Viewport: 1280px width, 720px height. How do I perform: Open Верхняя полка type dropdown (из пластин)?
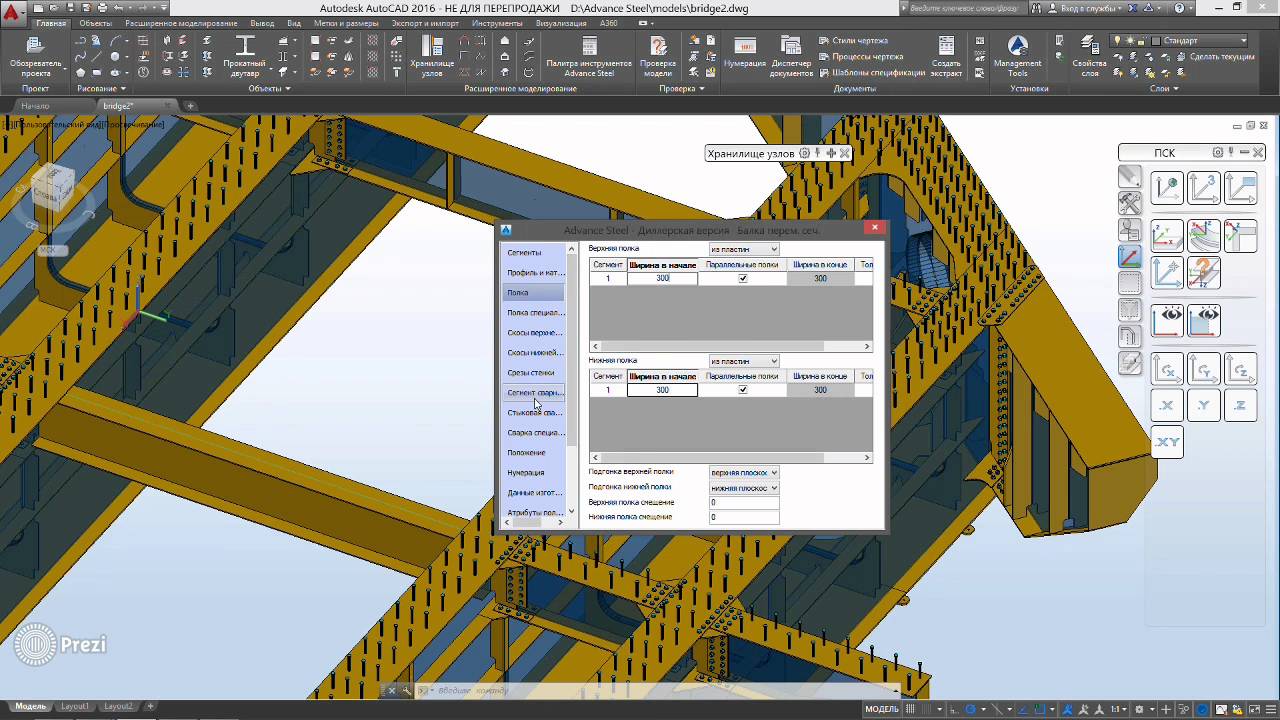tap(744, 249)
